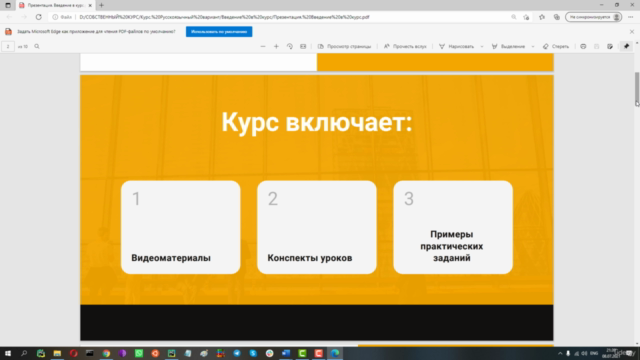The width and height of the screenshot is (640, 360).
Task: Open the Windows Start menu
Action: point(8,353)
